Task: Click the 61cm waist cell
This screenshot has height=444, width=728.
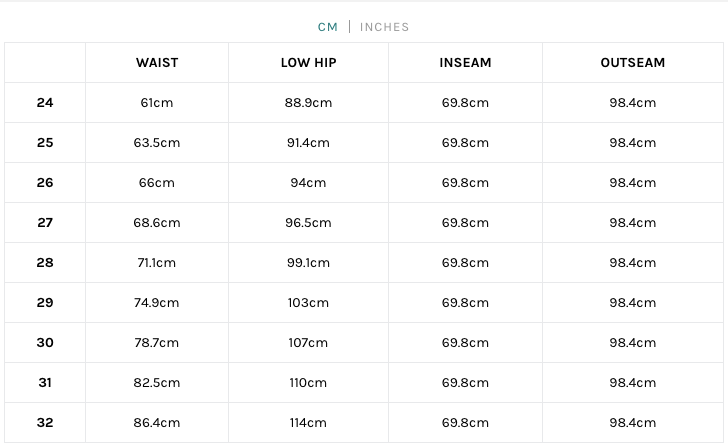Action: point(157,103)
